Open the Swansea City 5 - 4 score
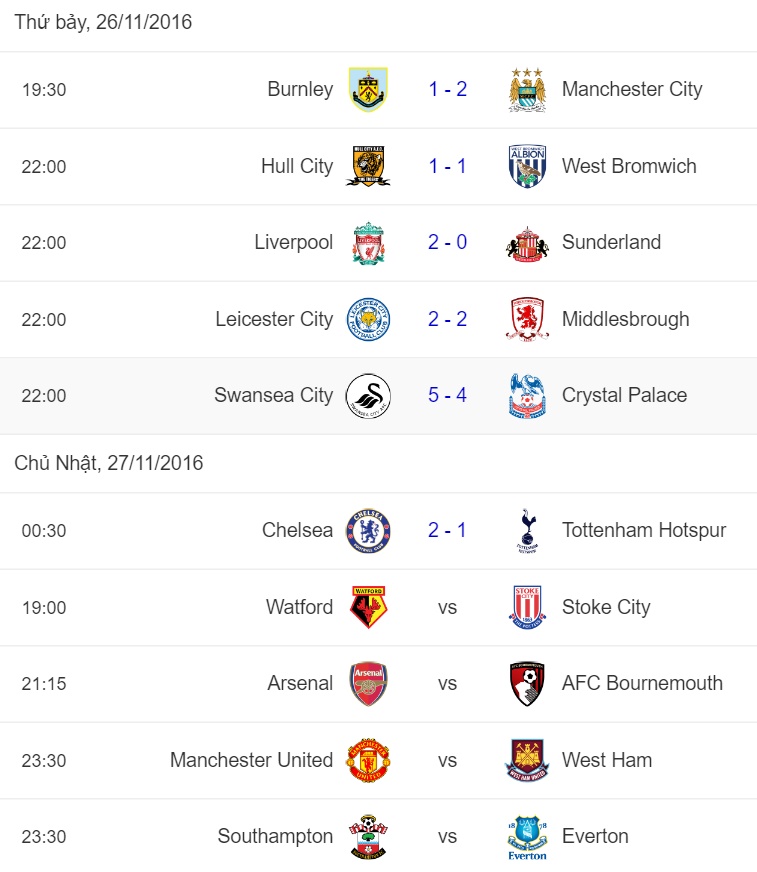The image size is (757, 872). [448, 395]
